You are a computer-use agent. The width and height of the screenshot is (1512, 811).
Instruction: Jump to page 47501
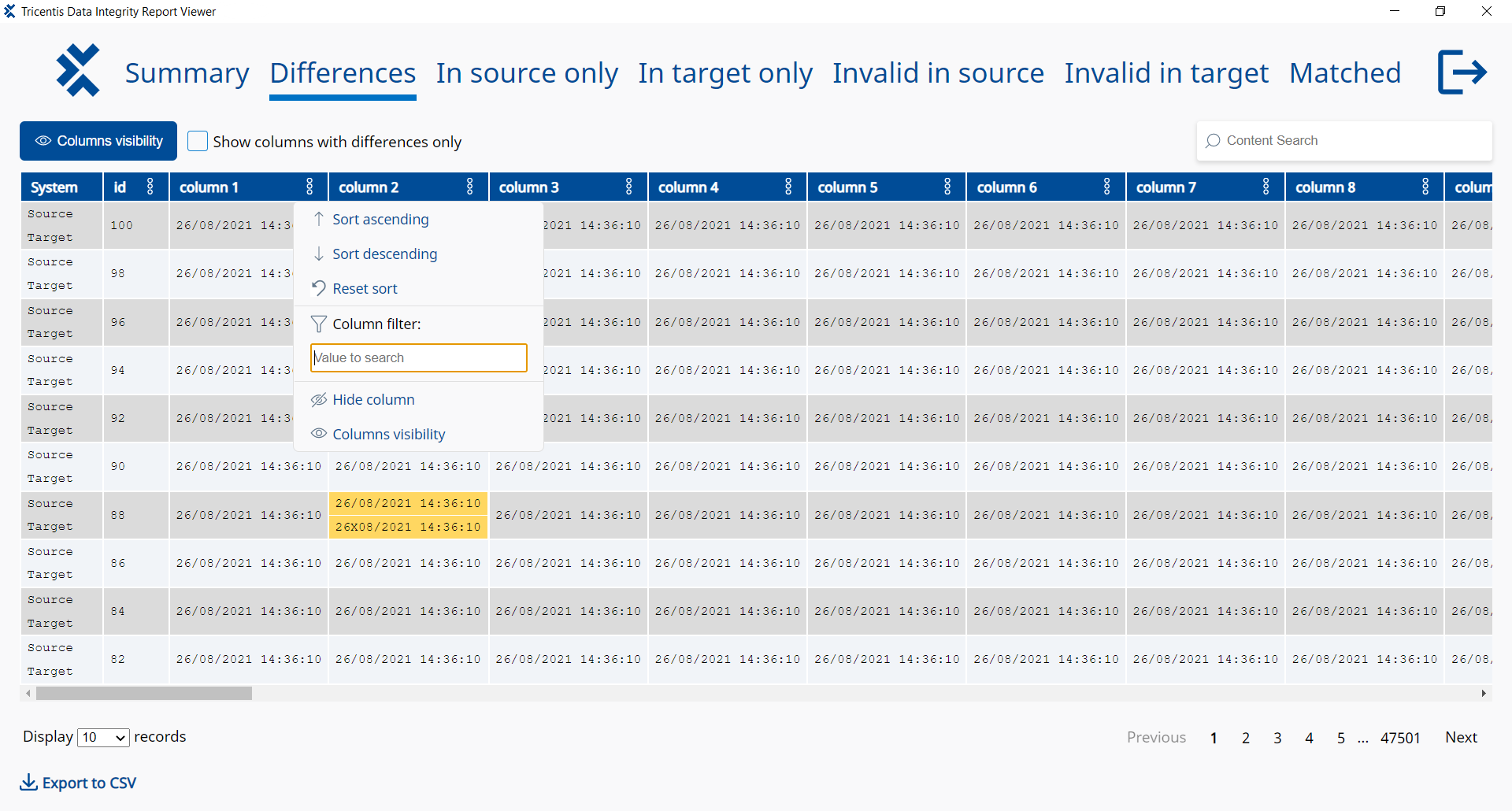[x=1400, y=737]
